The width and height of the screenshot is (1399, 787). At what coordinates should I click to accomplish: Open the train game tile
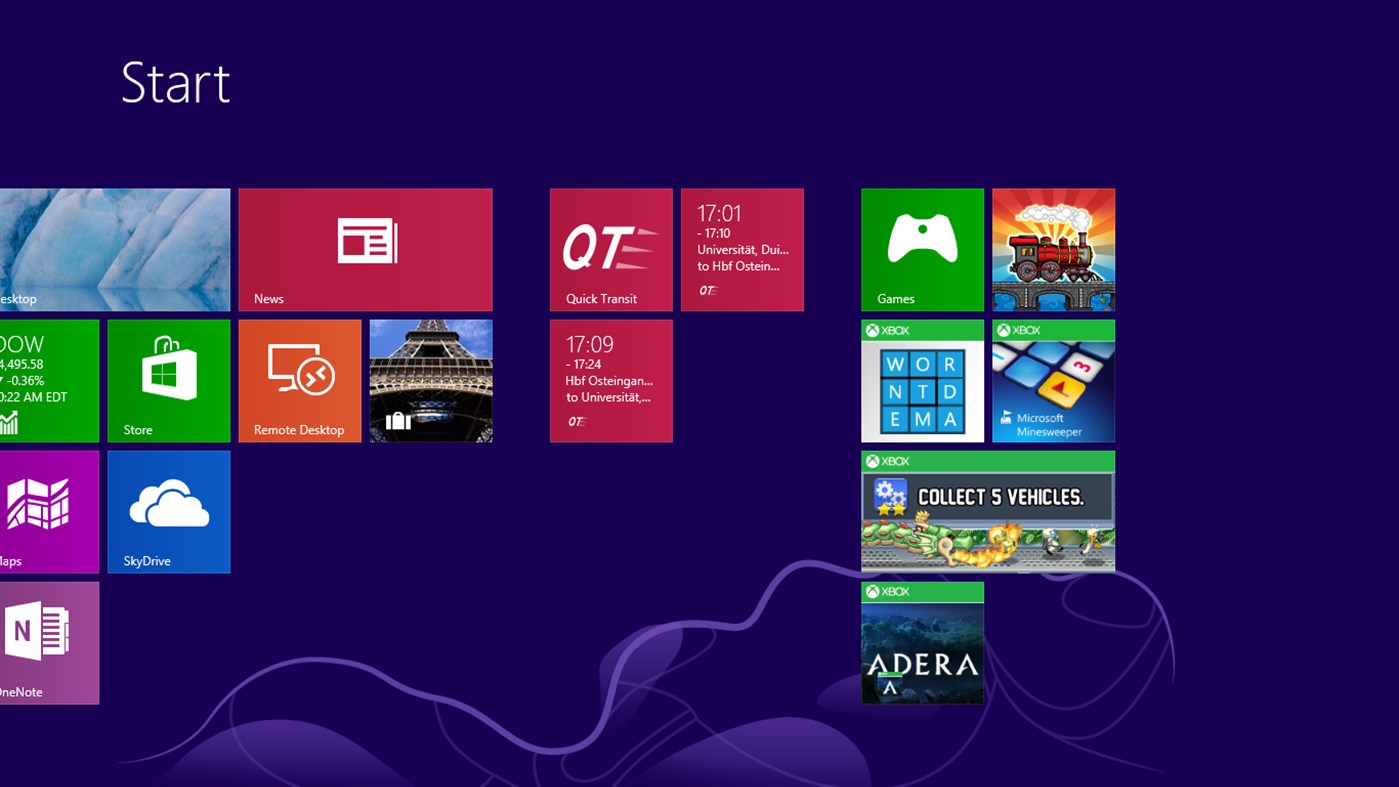[1052, 249]
